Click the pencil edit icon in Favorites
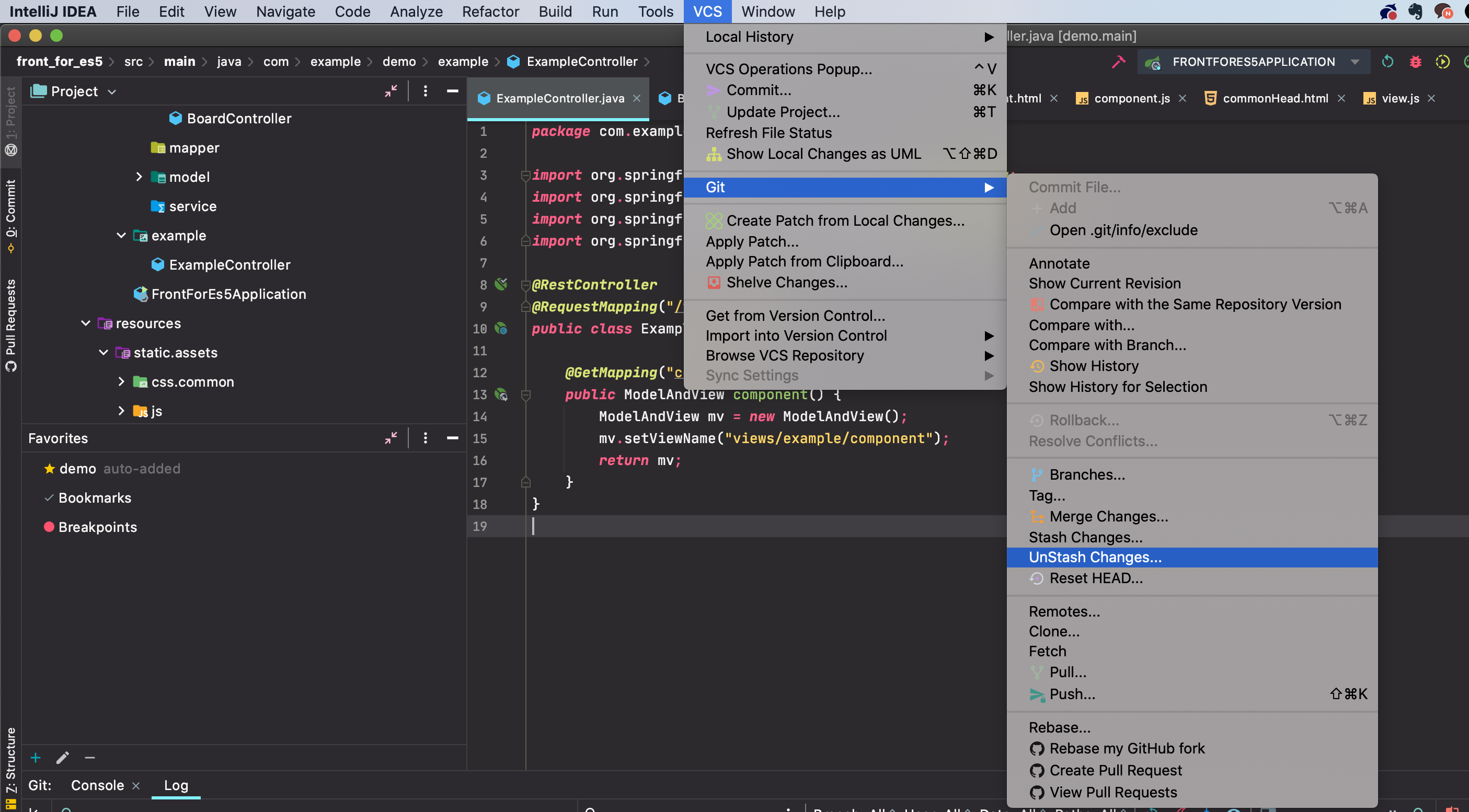Viewport: 1469px width, 812px height. point(63,757)
